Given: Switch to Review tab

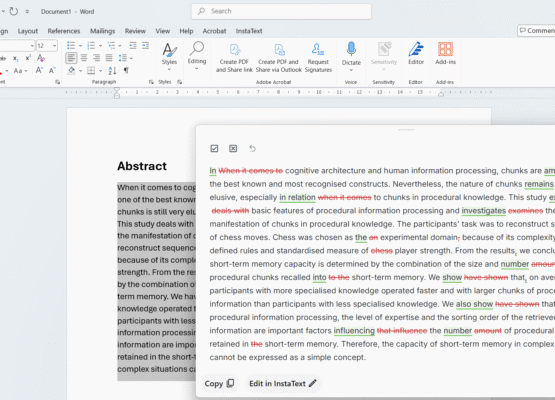Looking at the screenshot, I should tap(135, 31).
